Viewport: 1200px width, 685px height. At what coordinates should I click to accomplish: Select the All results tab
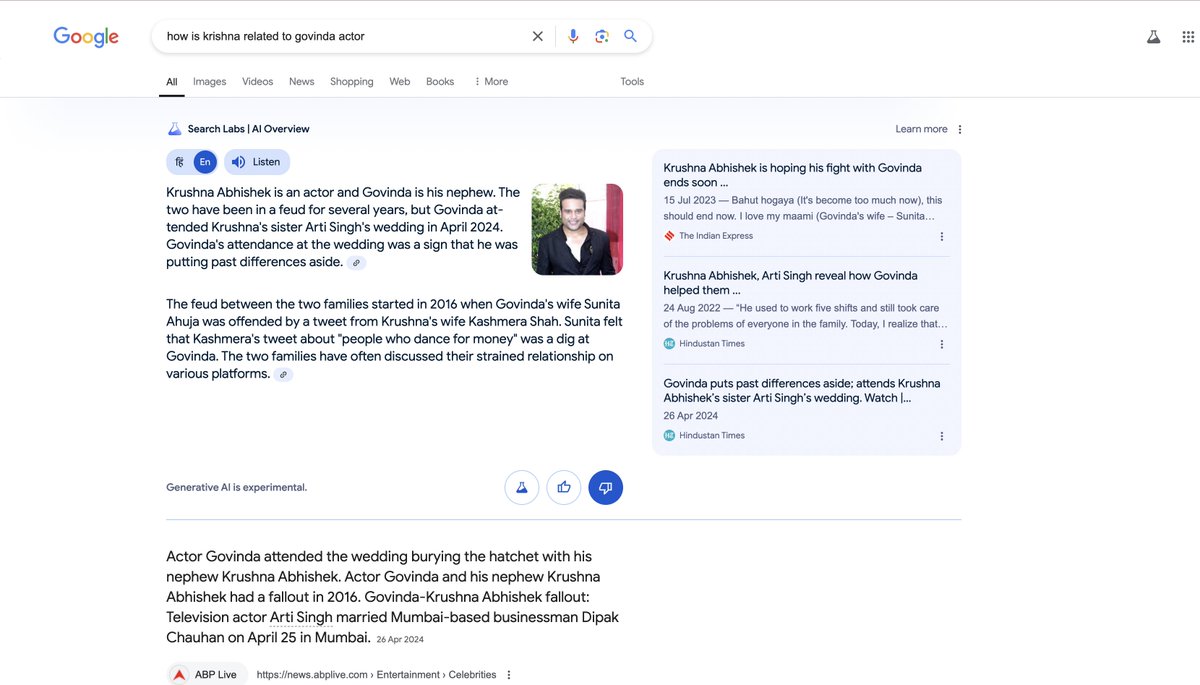[x=172, y=82]
